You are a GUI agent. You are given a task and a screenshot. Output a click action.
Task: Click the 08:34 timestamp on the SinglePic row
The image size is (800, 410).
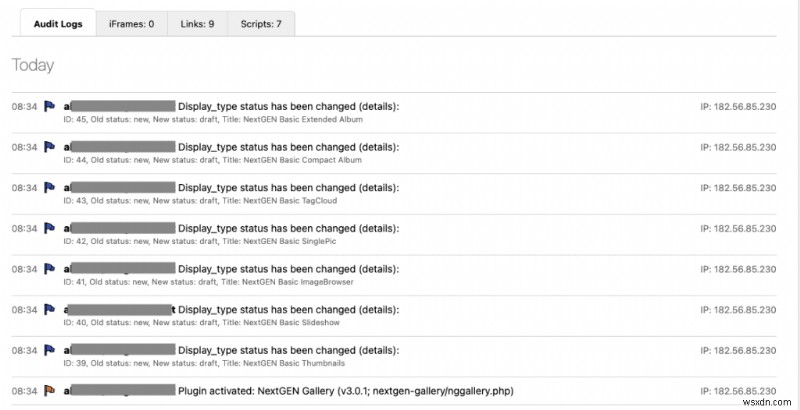[24, 228]
